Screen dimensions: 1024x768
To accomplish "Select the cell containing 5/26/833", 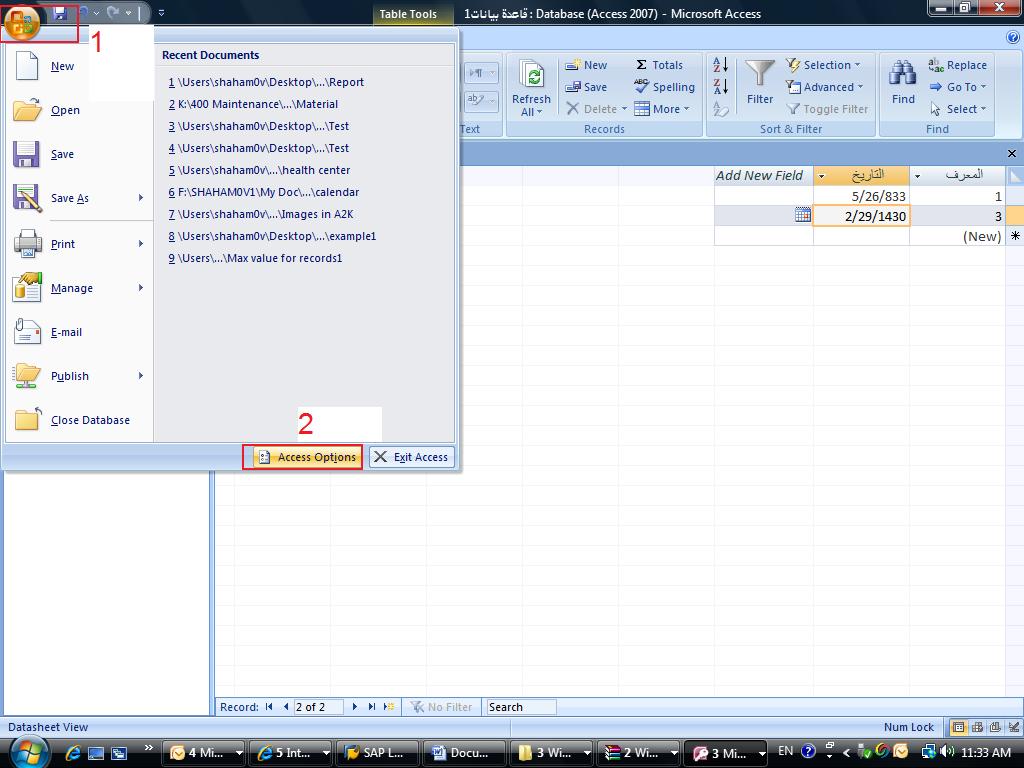I will 861,196.
